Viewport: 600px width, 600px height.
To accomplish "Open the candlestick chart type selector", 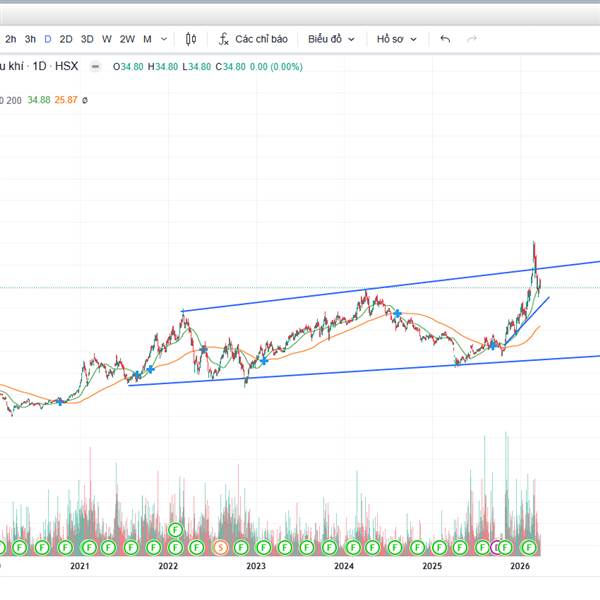I will [x=191, y=39].
